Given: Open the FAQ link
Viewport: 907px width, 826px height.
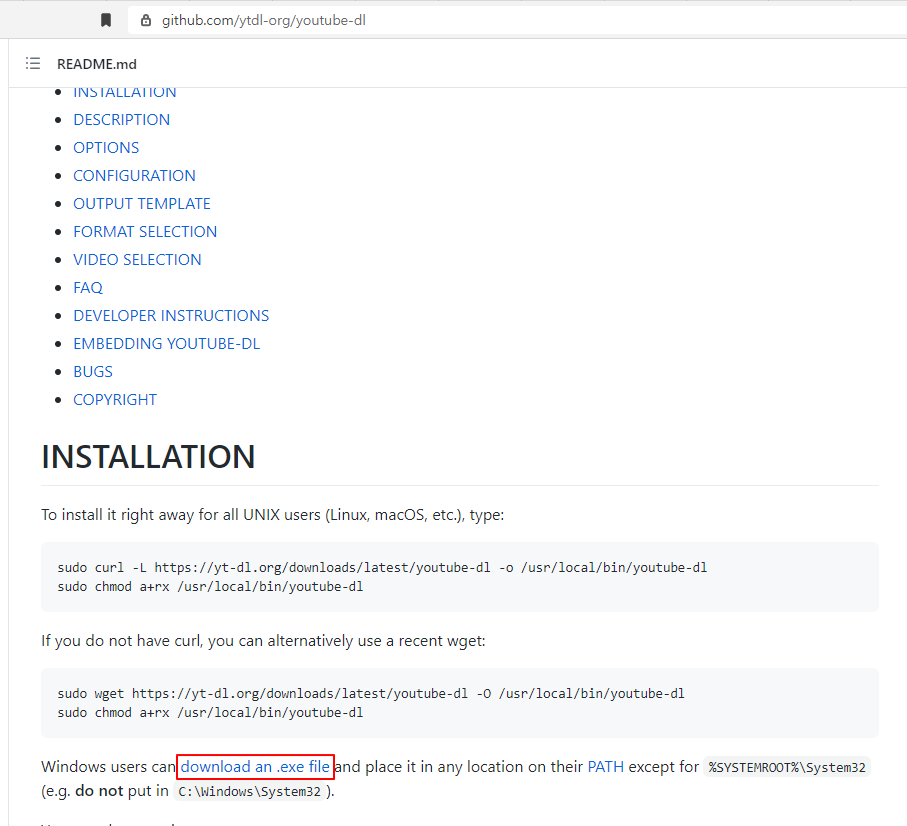Looking at the screenshot, I should (x=88, y=287).
